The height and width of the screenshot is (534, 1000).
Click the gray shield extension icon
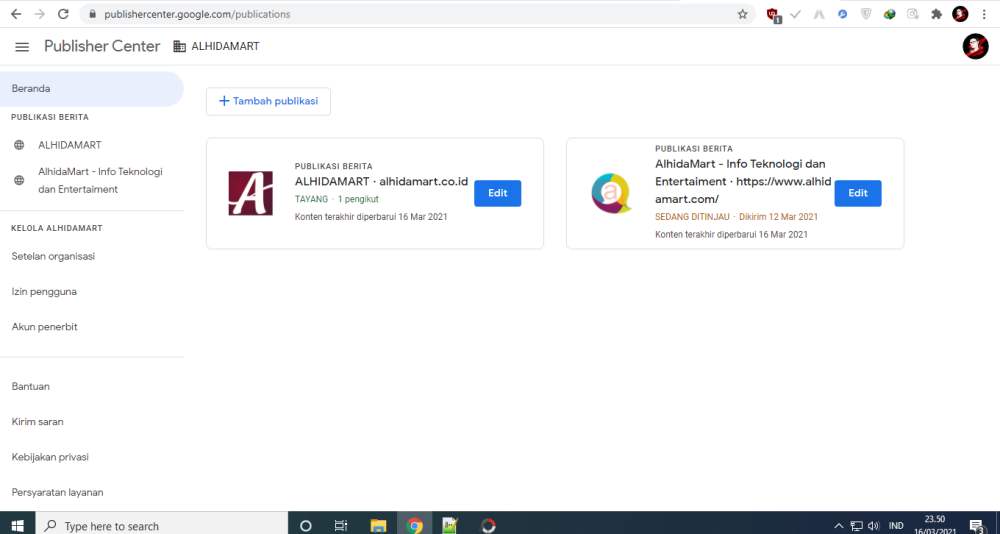[865, 14]
